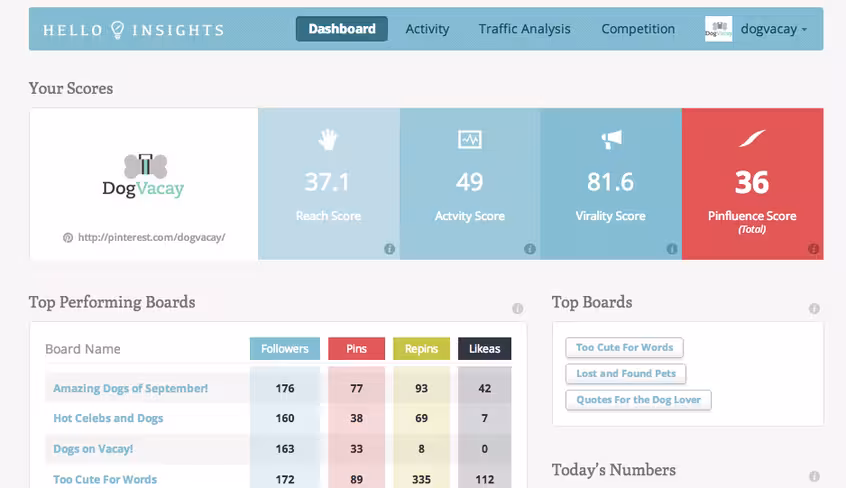Sort by the Pins column header
Viewport: 846px width, 488px height.
coord(356,349)
